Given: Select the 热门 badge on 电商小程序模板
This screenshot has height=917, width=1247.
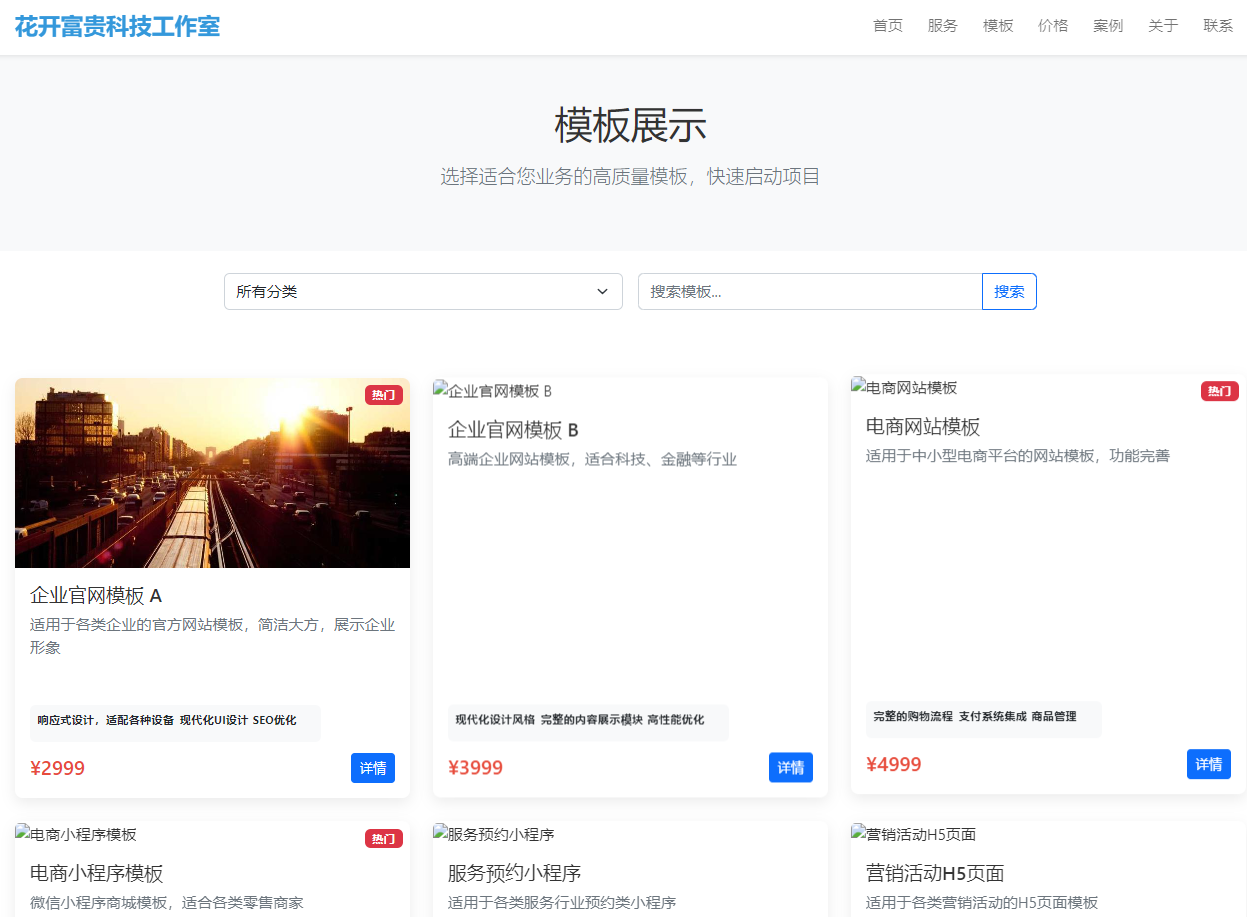Looking at the screenshot, I should (383, 839).
